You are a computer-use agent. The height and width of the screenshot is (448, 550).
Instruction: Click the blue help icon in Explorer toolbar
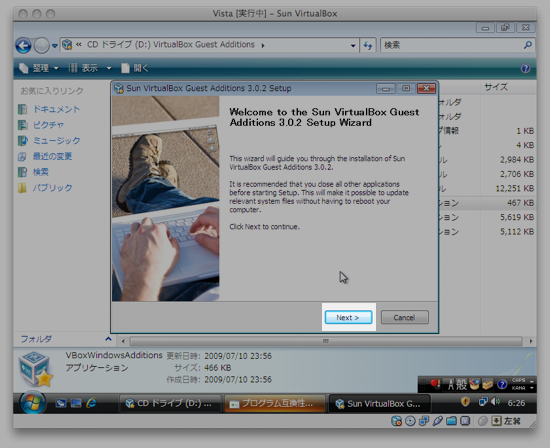point(525,68)
